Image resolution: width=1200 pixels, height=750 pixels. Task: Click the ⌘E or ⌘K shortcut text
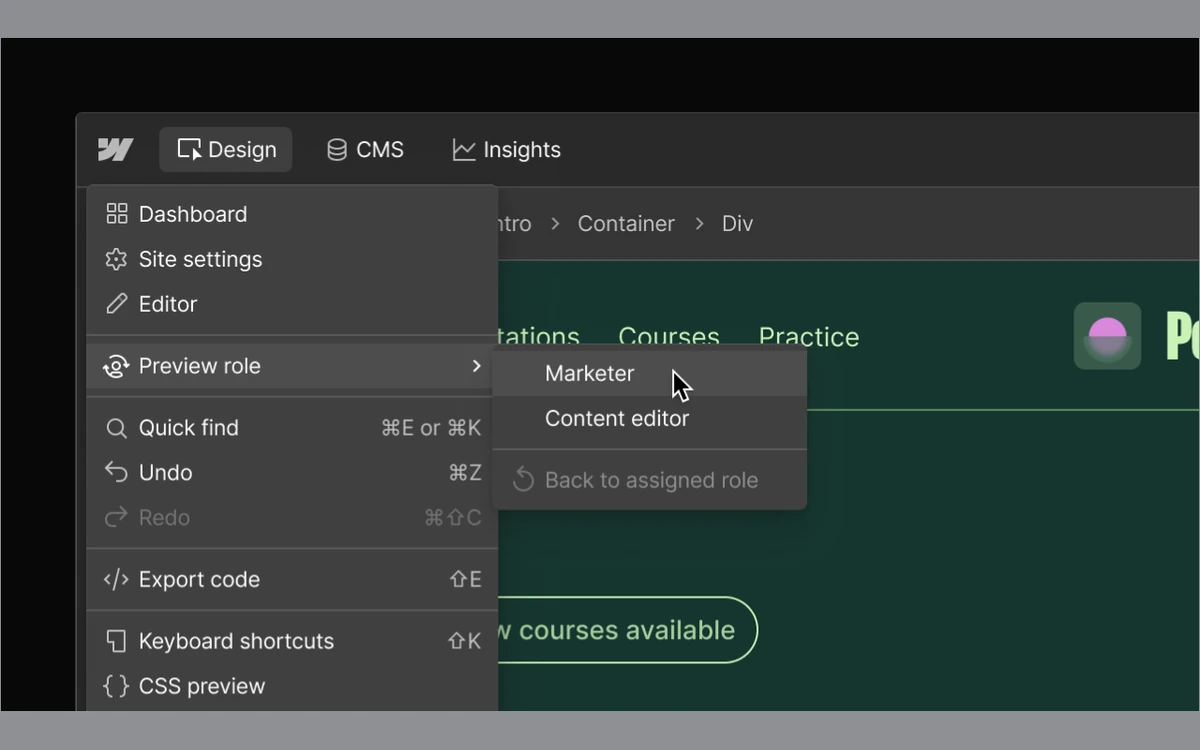pyautogui.click(x=431, y=428)
